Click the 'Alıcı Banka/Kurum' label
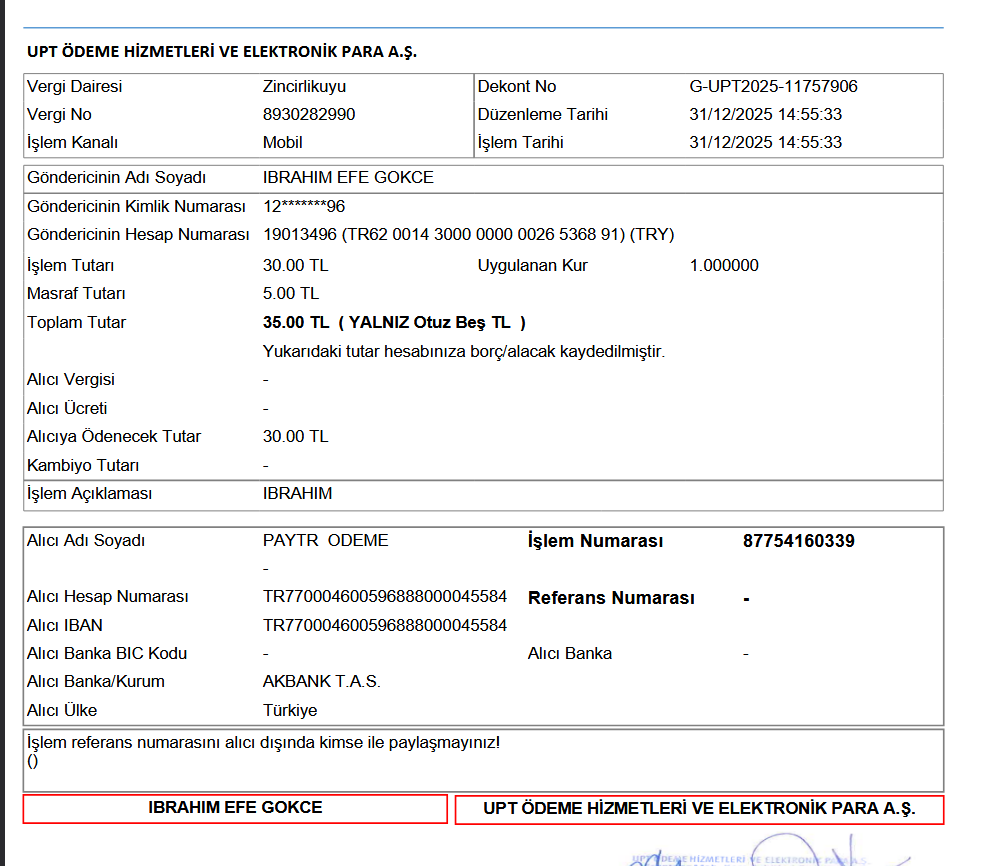 [95, 682]
